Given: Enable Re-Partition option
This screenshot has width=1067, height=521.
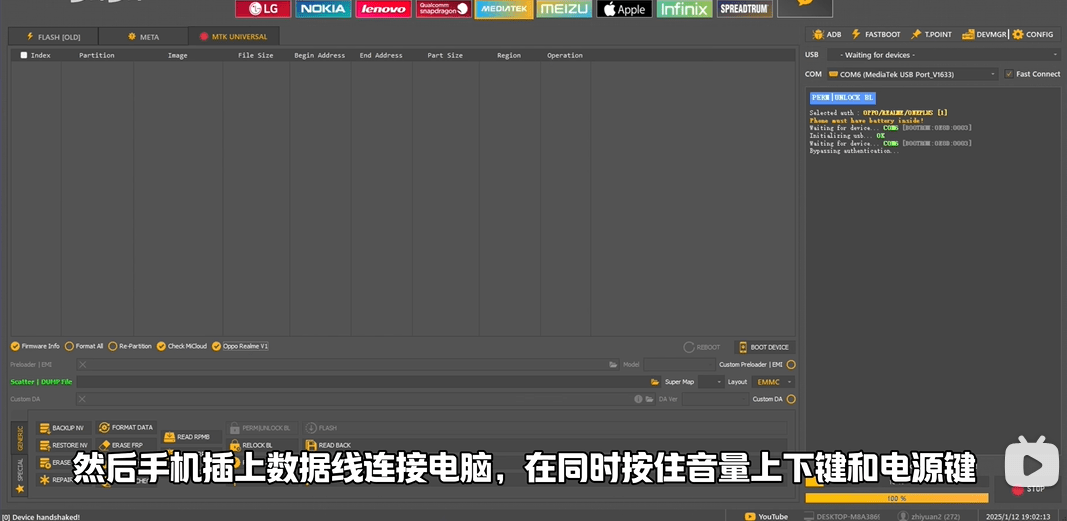Looking at the screenshot, I should pos(130,346).
